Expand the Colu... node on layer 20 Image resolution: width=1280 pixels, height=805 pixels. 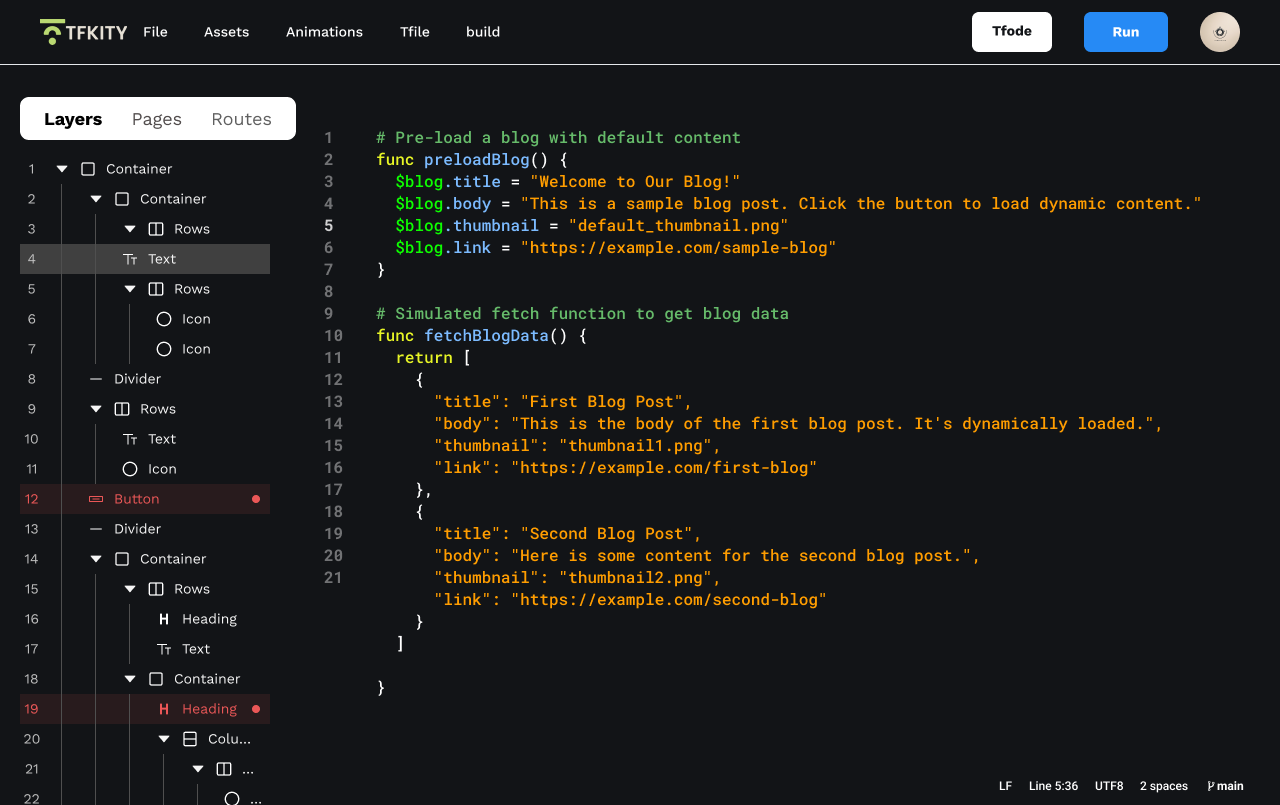tap(163, 738)
